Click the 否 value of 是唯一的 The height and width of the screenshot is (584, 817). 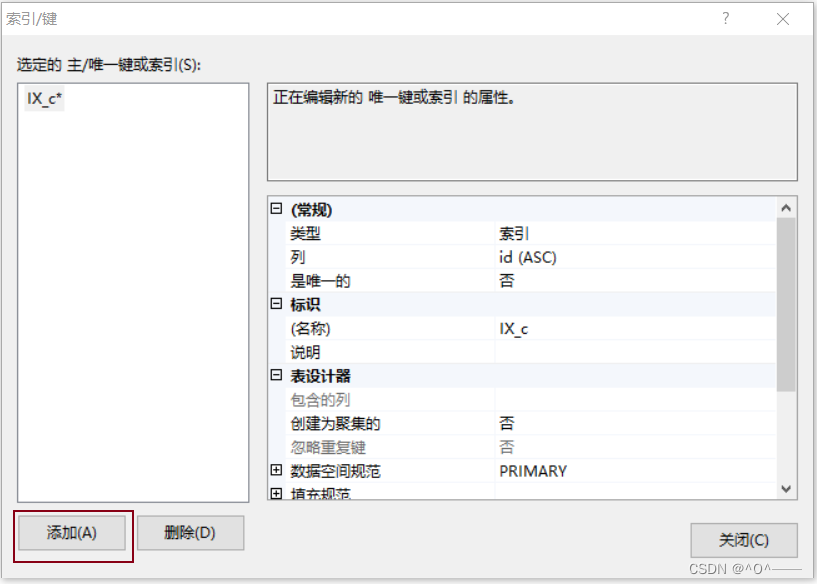pyautogui.click(x=507, y=281)
